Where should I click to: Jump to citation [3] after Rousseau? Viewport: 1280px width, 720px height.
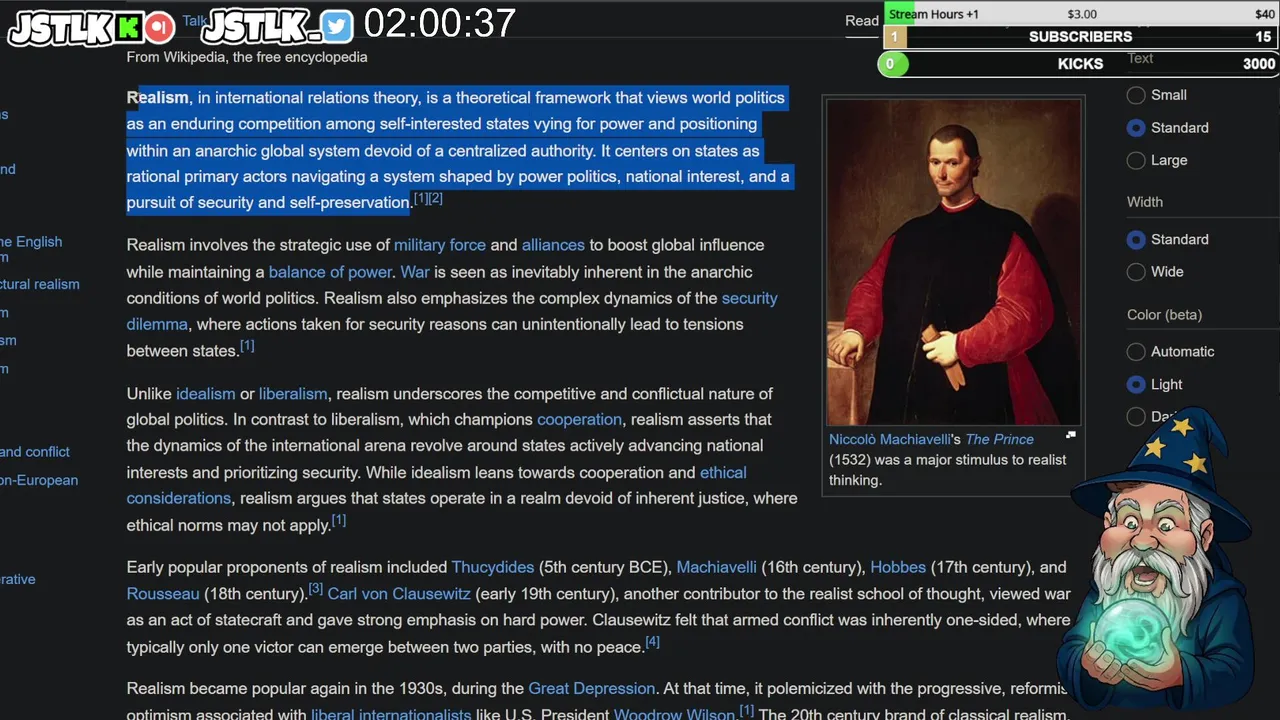[315, 589]
